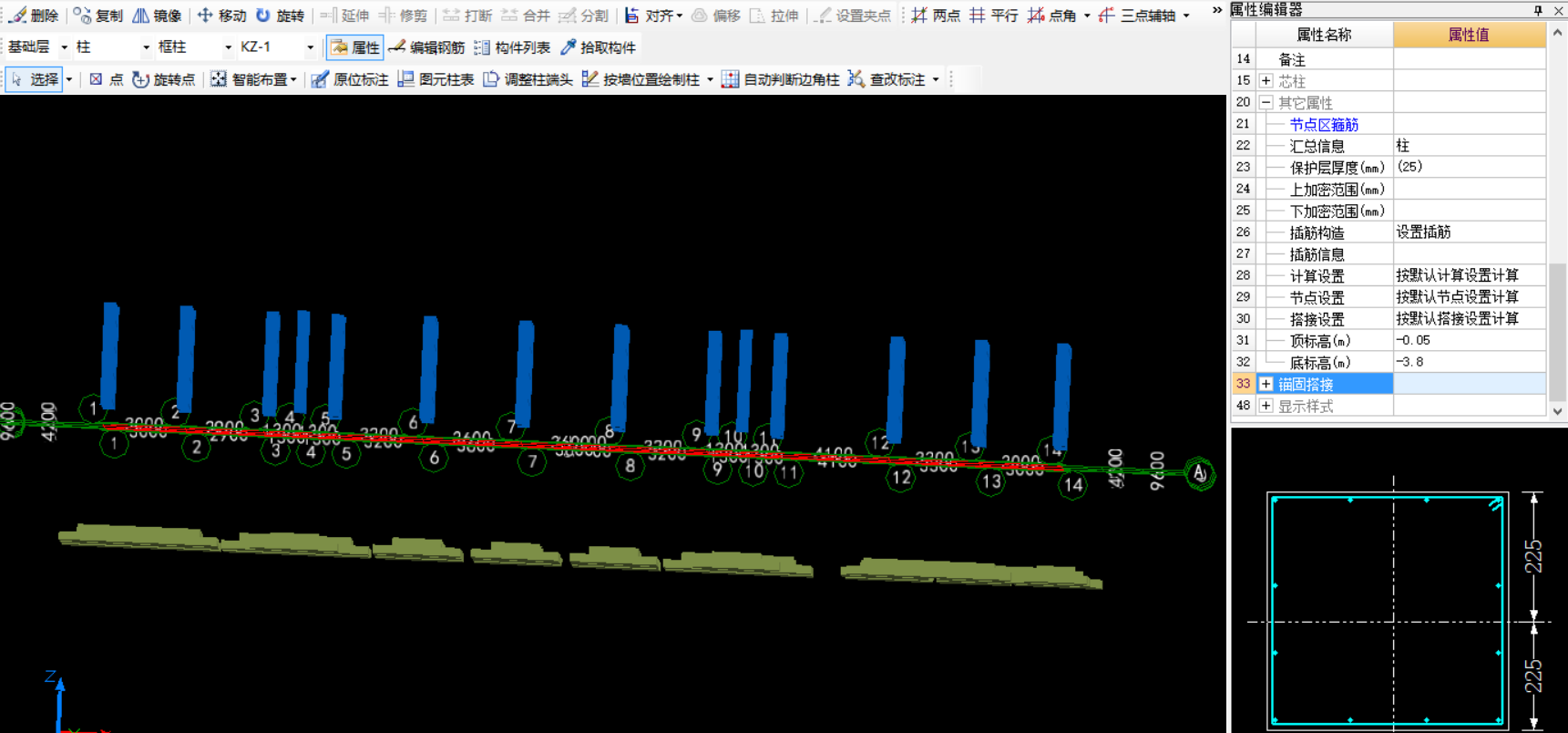Image resolution: width=1568 pixels, height=733 pixels.
Task: Click the 属性名称 column header
Action: (1324, 35)
